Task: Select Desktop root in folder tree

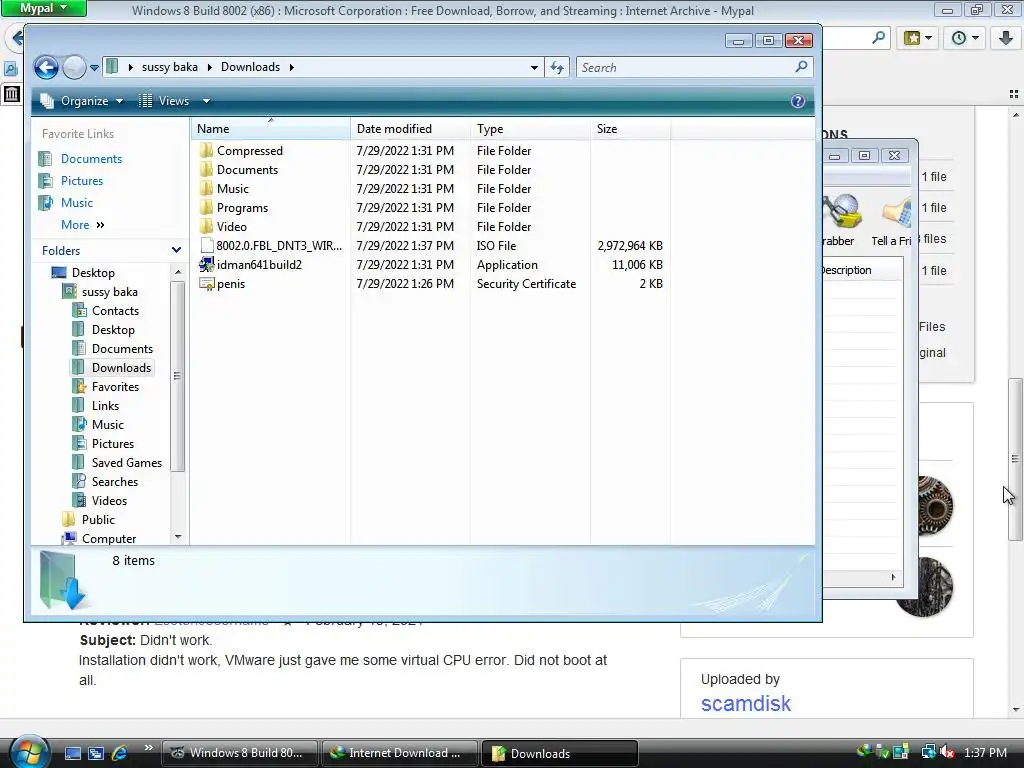Action: 93,273
